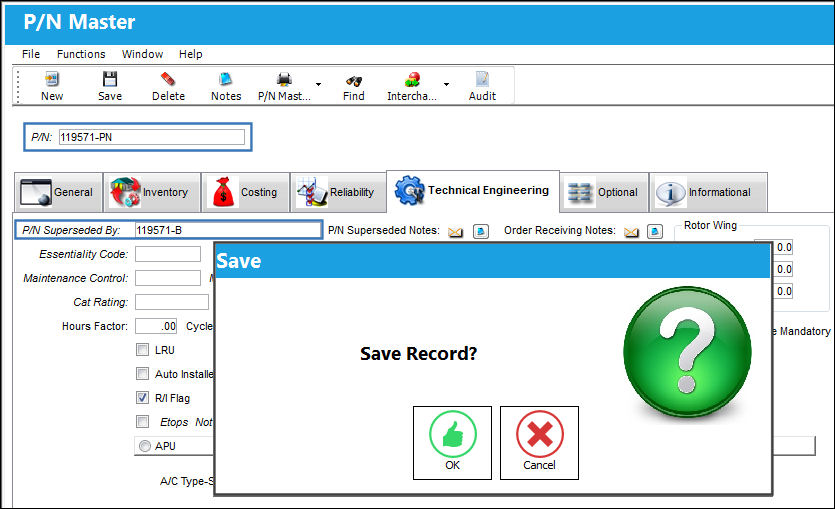Screen dimensions: 835x509
Task: Click the Essentiality Code field
Action: pyautogui.click(x=168, y=254)
